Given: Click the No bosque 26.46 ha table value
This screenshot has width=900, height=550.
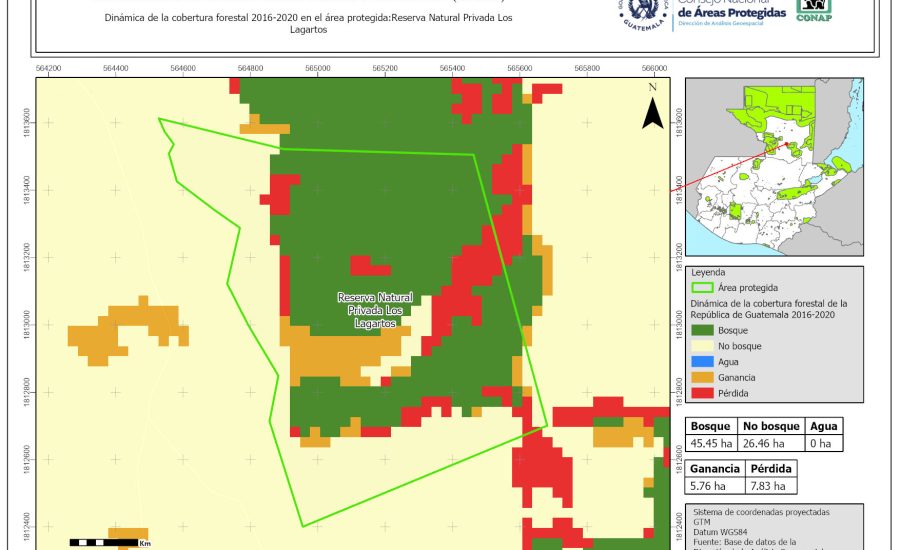Looking at the screenshot, I should 763,444.
